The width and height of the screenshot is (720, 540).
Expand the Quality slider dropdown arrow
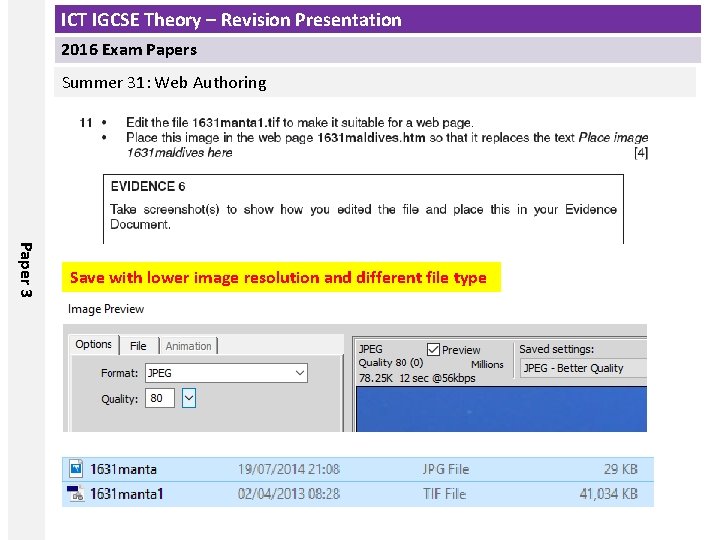189,398
